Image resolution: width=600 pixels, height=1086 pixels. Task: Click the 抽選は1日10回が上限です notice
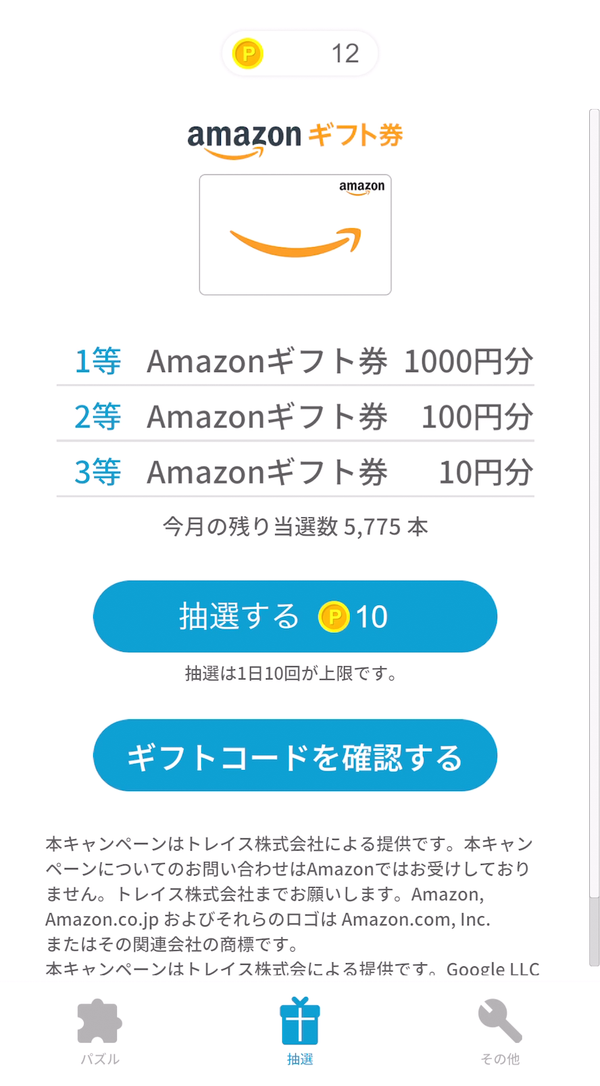(291, 673)
